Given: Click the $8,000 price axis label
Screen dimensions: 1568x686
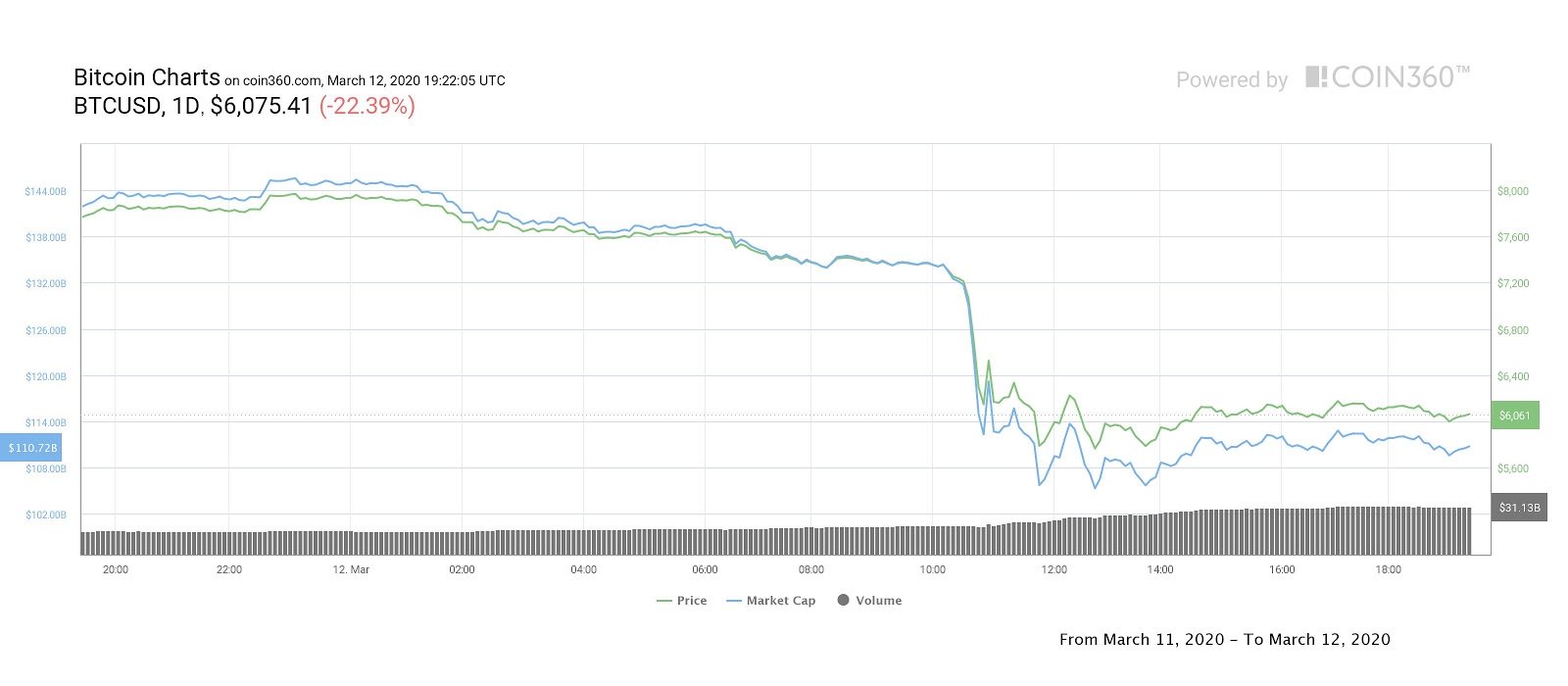Looking at the screenshot, I should (1513, 191).
